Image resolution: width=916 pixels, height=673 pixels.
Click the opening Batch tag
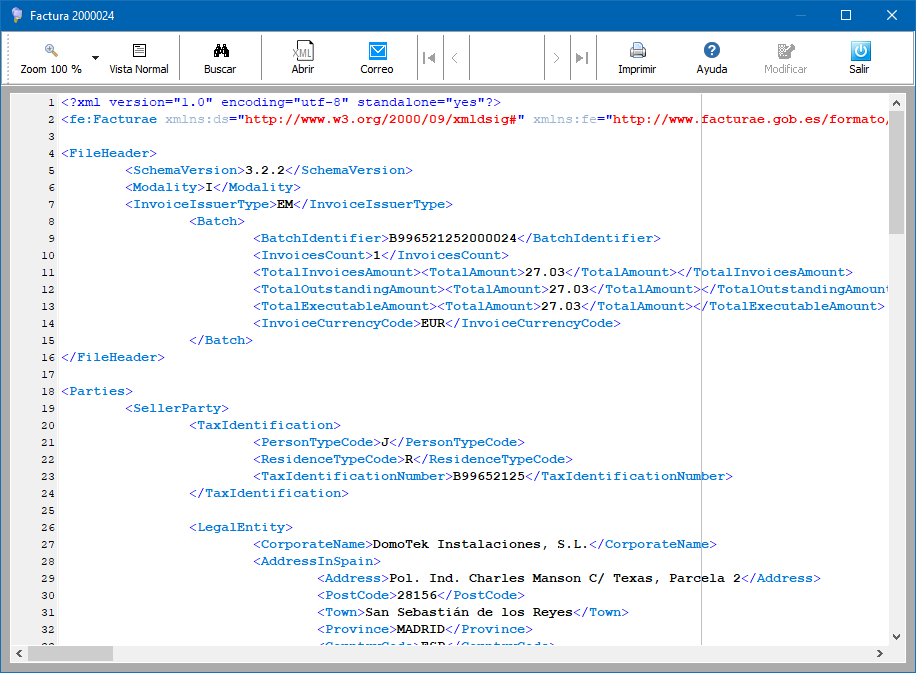click(217, 221)
